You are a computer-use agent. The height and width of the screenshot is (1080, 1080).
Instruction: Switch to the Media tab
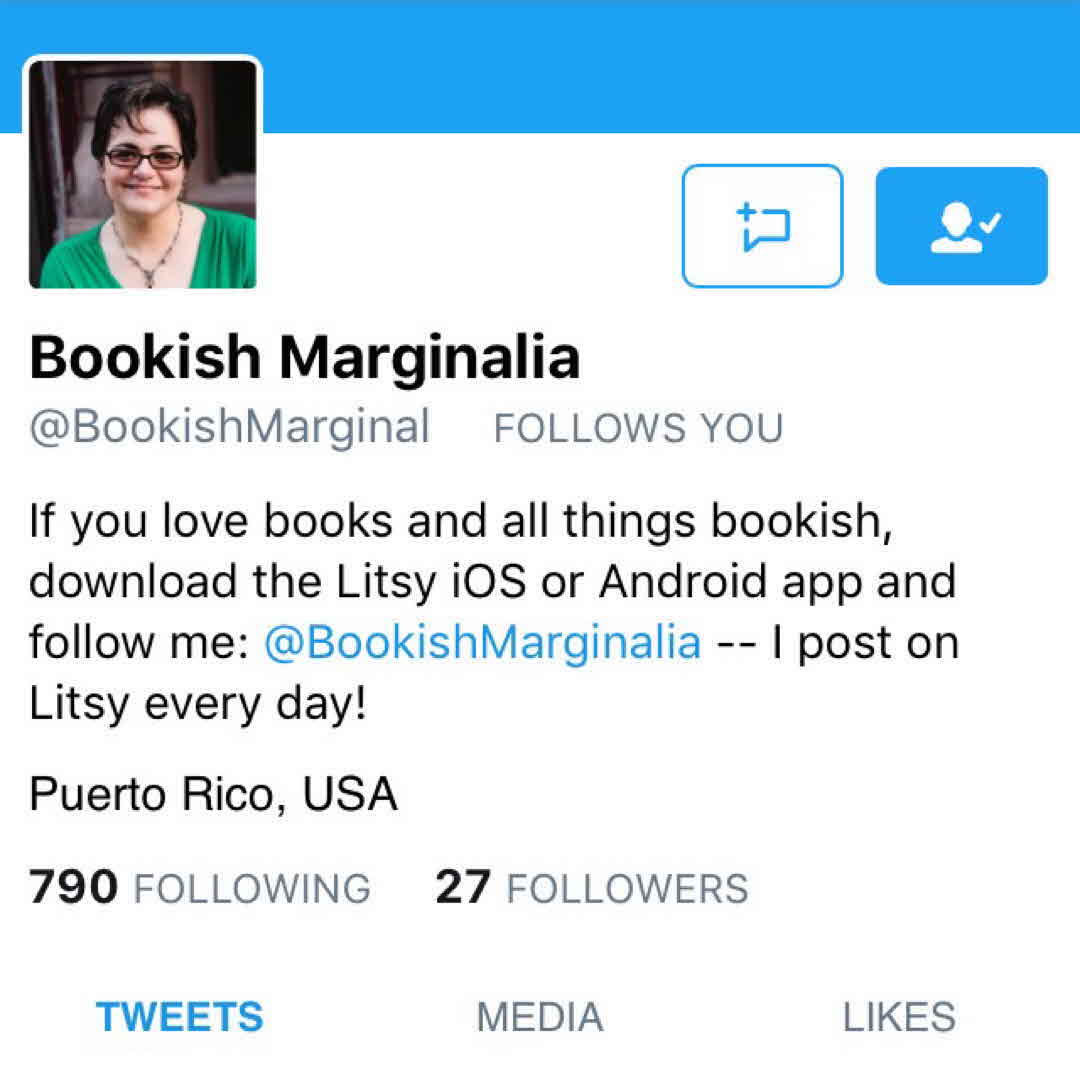pyautogui.click(x=540, y=1017)
